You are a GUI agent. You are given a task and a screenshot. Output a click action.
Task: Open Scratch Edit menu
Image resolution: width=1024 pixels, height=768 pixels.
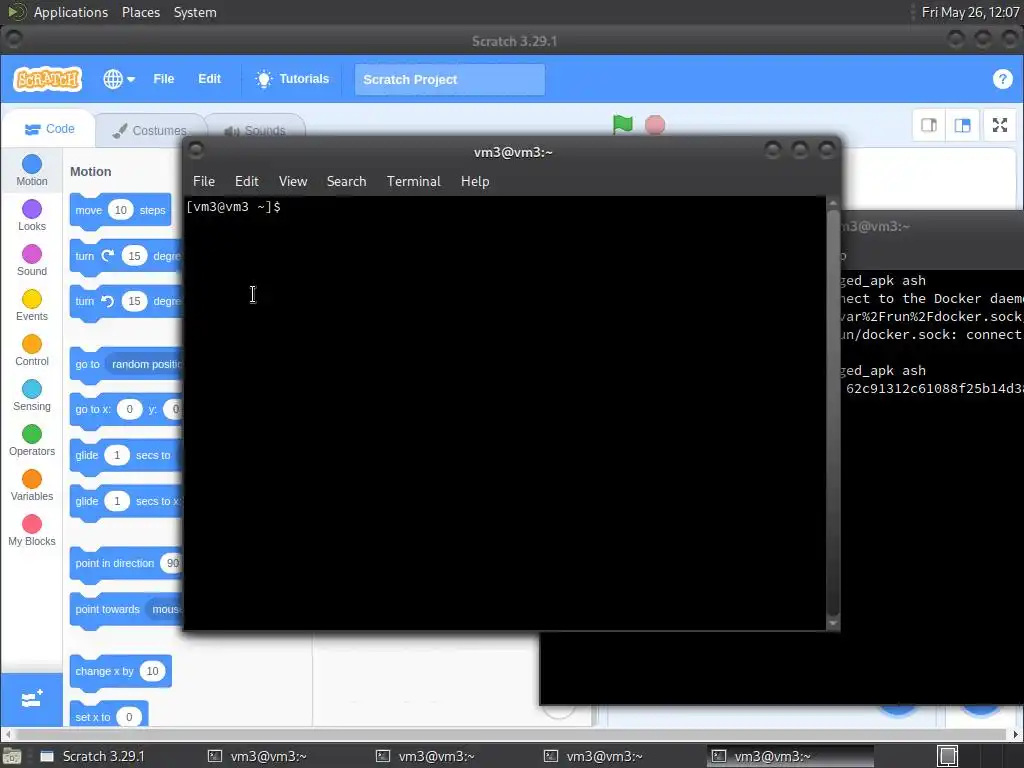coord(209,79)
